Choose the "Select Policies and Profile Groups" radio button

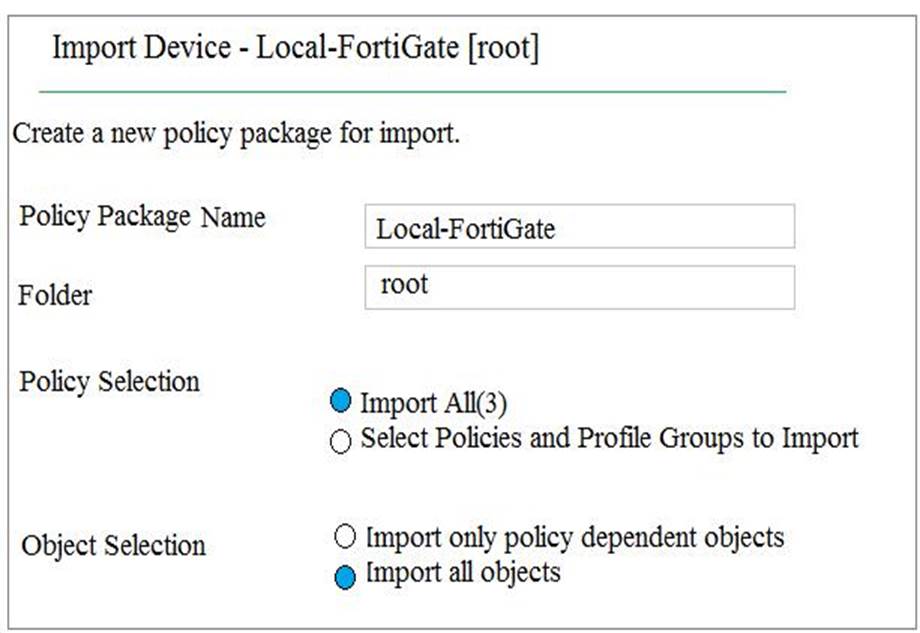[341, 442]
